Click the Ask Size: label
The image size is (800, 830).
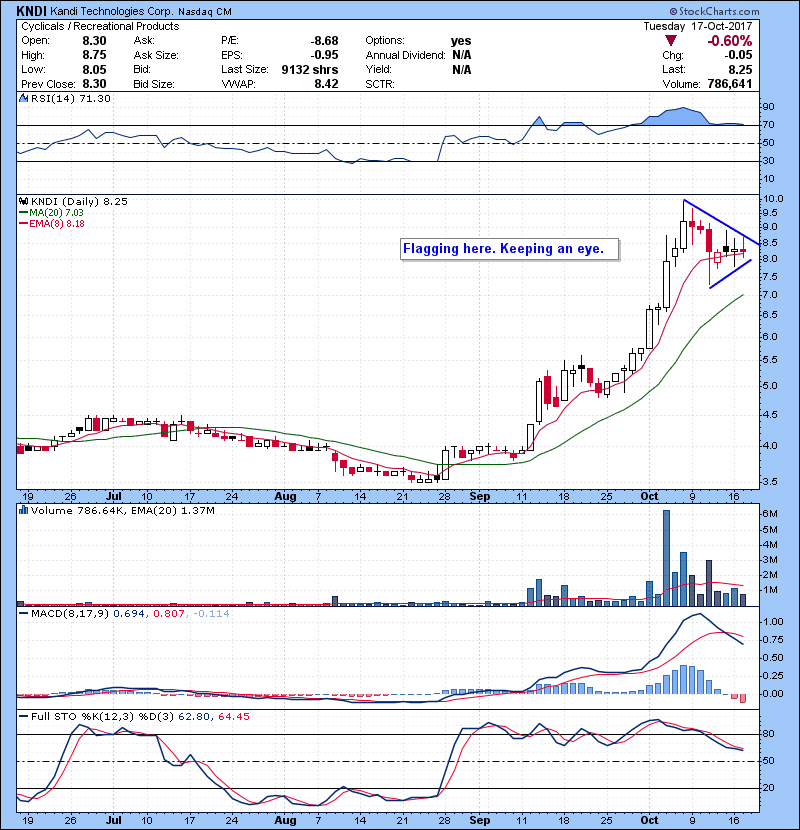[x=156, y=55]
